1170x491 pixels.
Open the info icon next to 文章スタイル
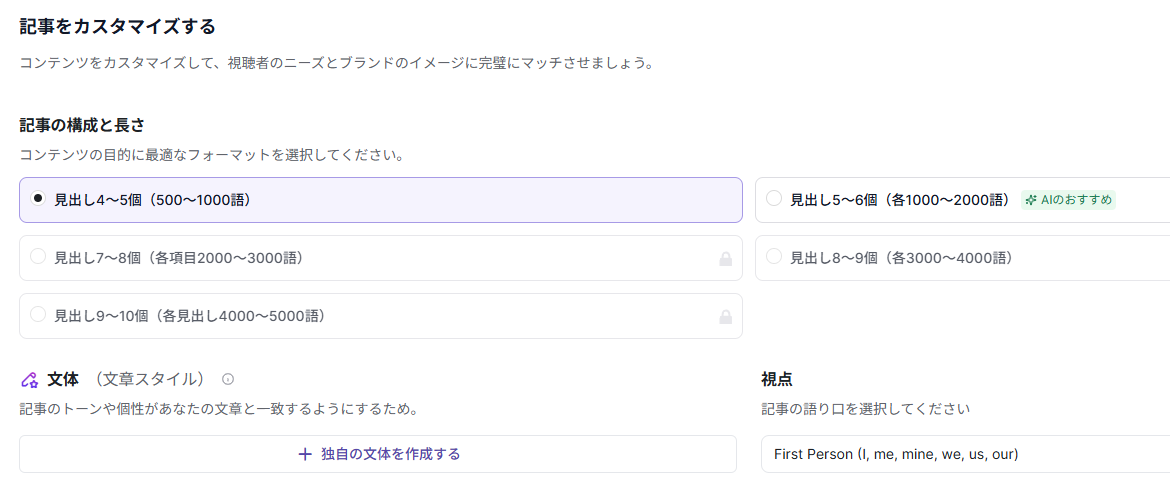click(228, 380)
